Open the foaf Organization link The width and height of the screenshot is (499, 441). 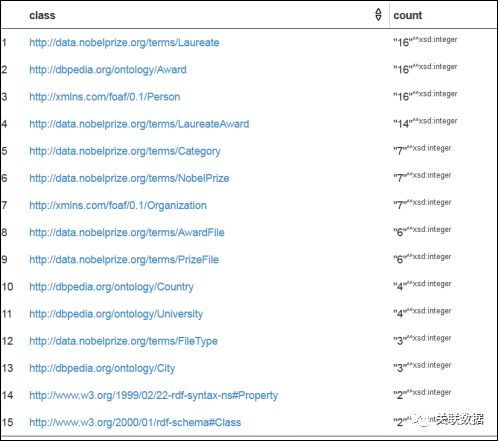pyautogui.click(x=118, y=205)
